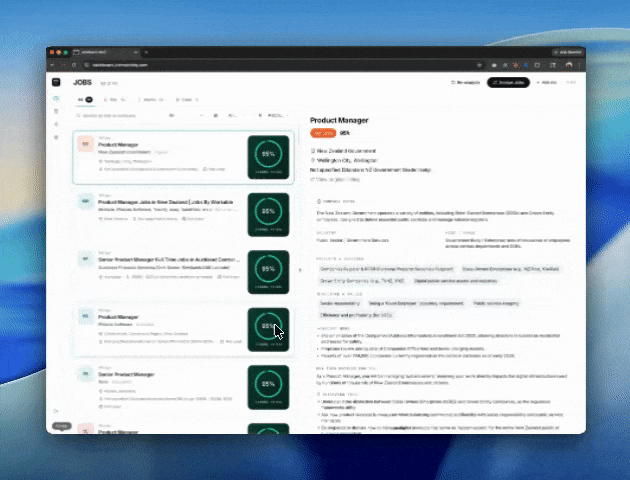Open the first filter dropdown after the search field
Image resolution: width=630 pixels, height=480 pixels.
pos(186,116)
